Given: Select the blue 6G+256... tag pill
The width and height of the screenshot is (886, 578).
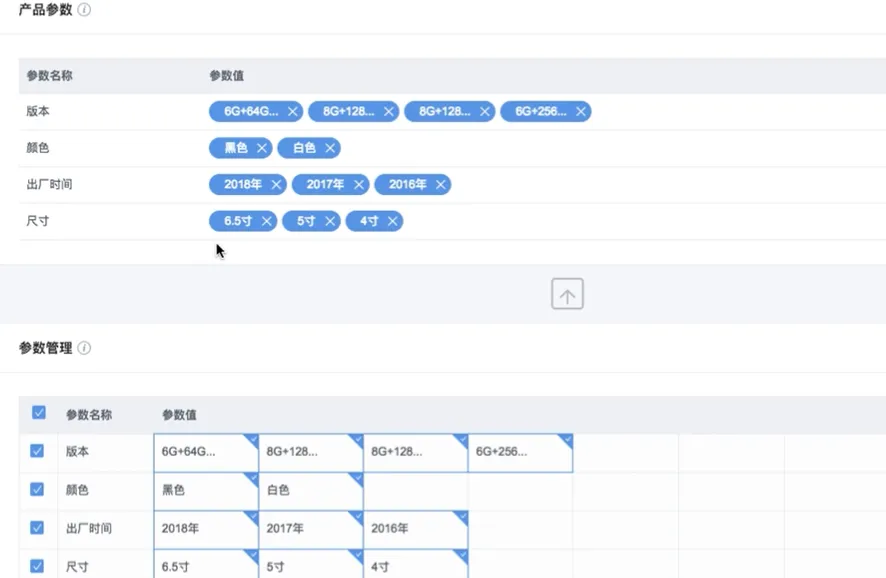Looking at the screenshot, I should click(x=546, y=111).
